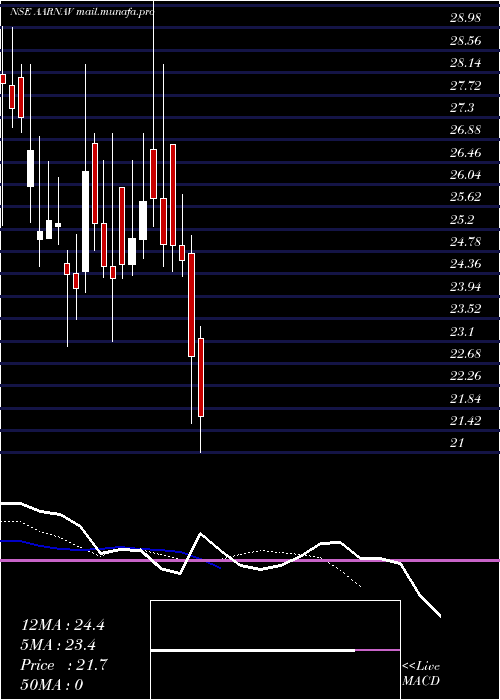Click the 24.78 price axis label

point(465,242)
